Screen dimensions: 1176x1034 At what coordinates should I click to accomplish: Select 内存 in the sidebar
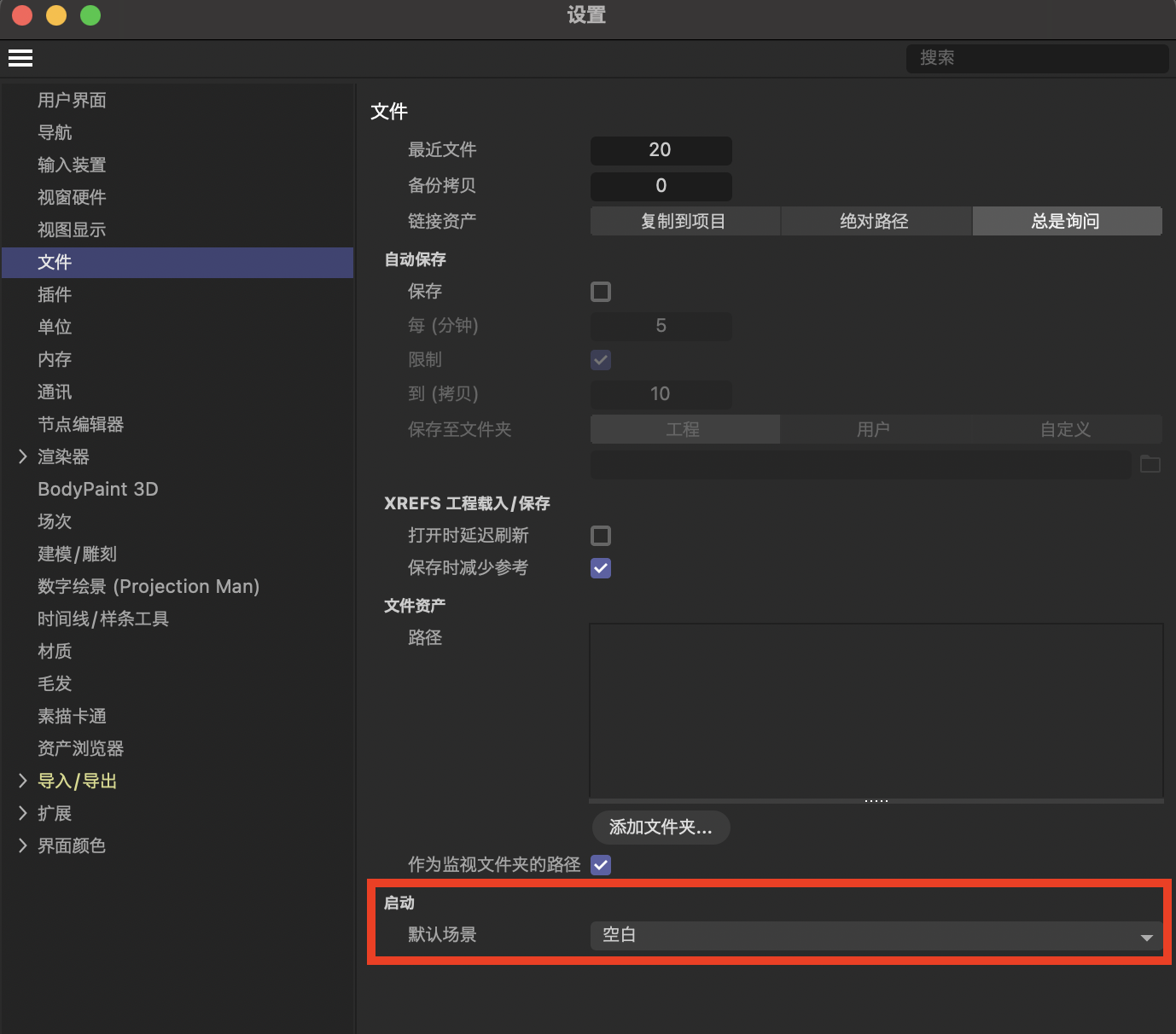pos(55,359)
